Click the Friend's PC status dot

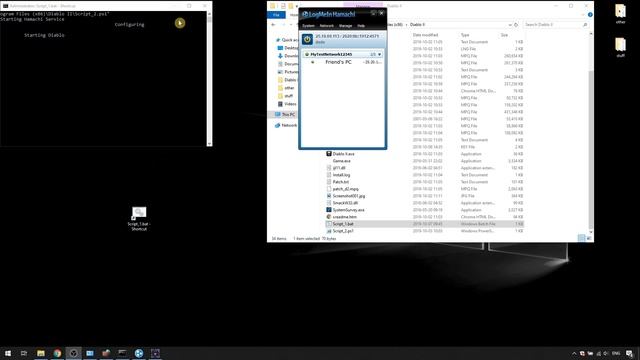click(313, 62)
